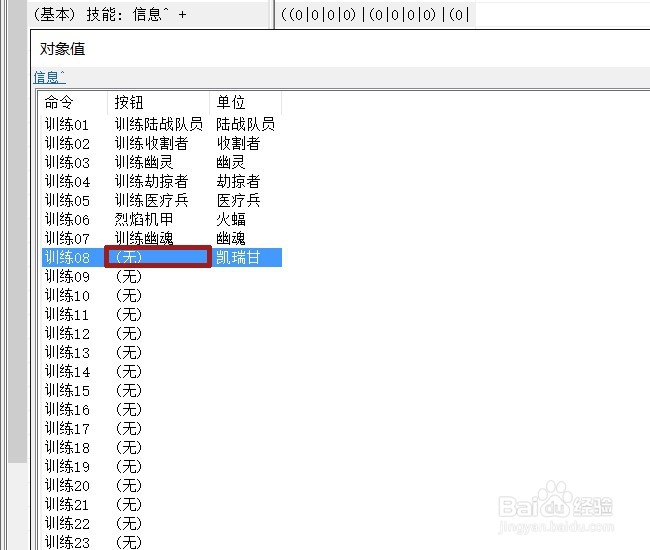This screenshot has height=550, width=650.
Task: Click the (无) button cell of 训练08
Action: coord(158,257)
